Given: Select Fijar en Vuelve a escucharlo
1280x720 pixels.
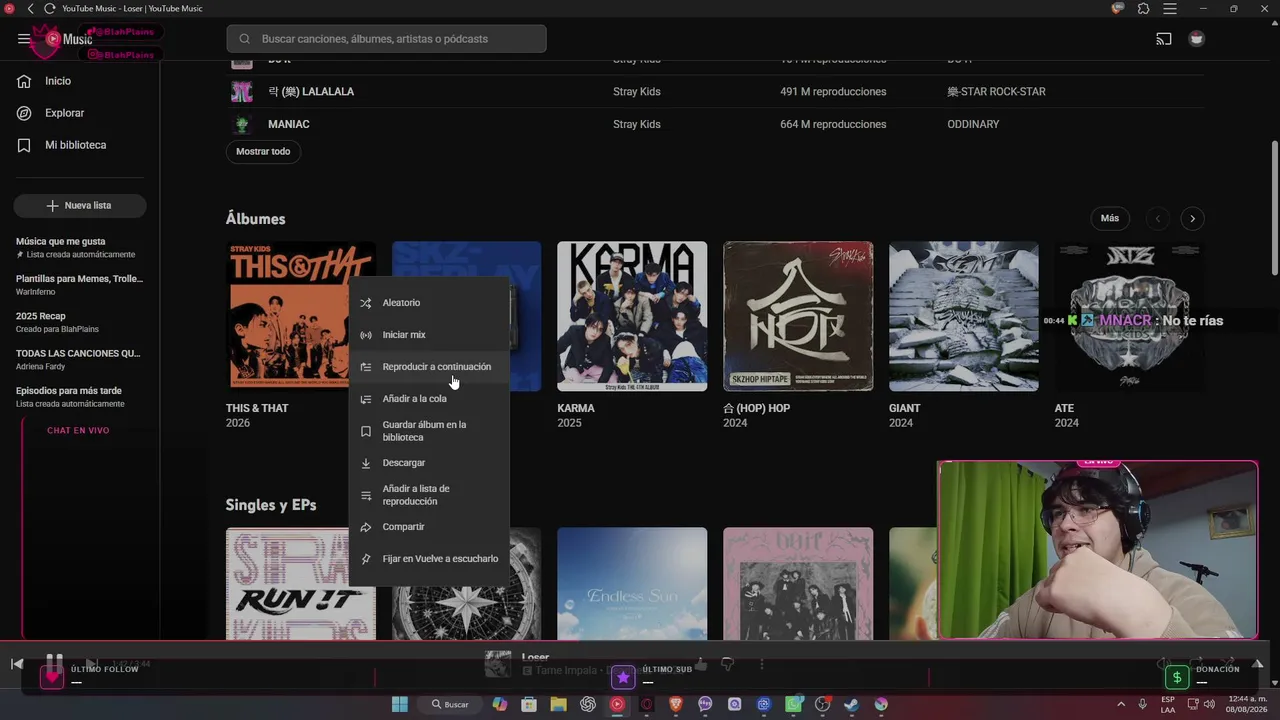Looking at the screenshot, I should (x=429, y=559).
